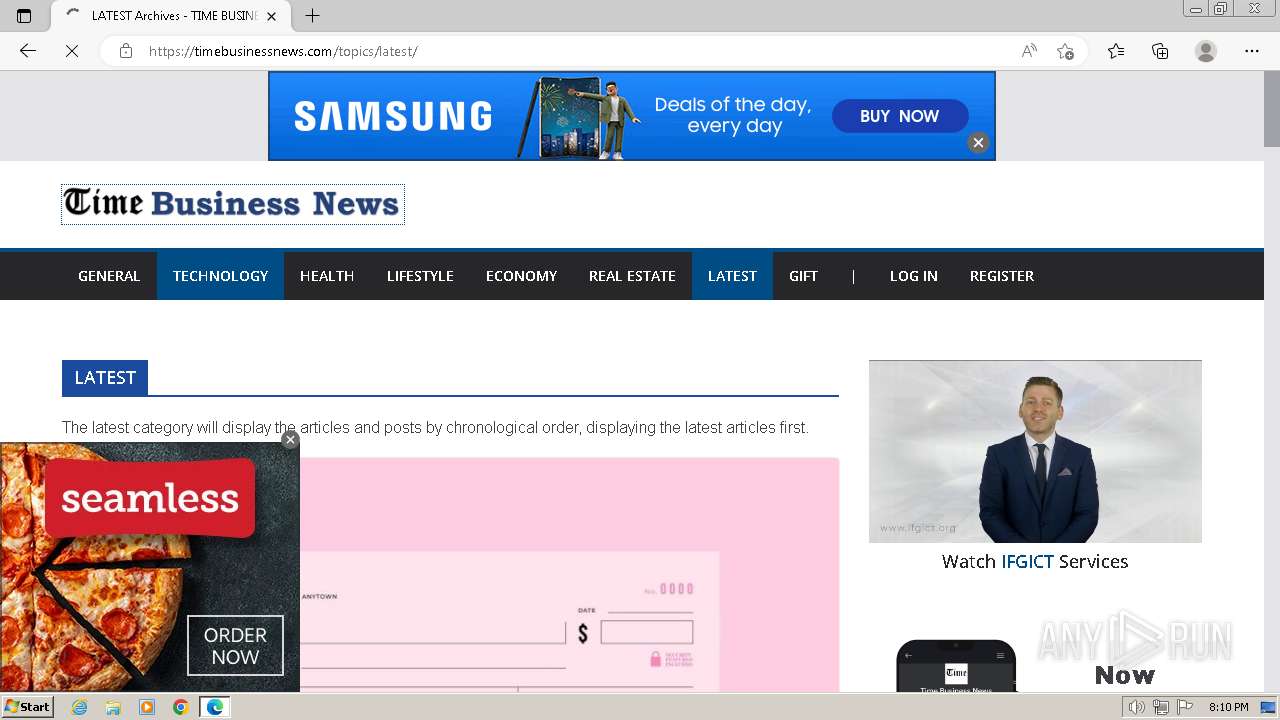Open Collections icon
This screenshot has height=720, width=1280.
tap(1160, 51)
